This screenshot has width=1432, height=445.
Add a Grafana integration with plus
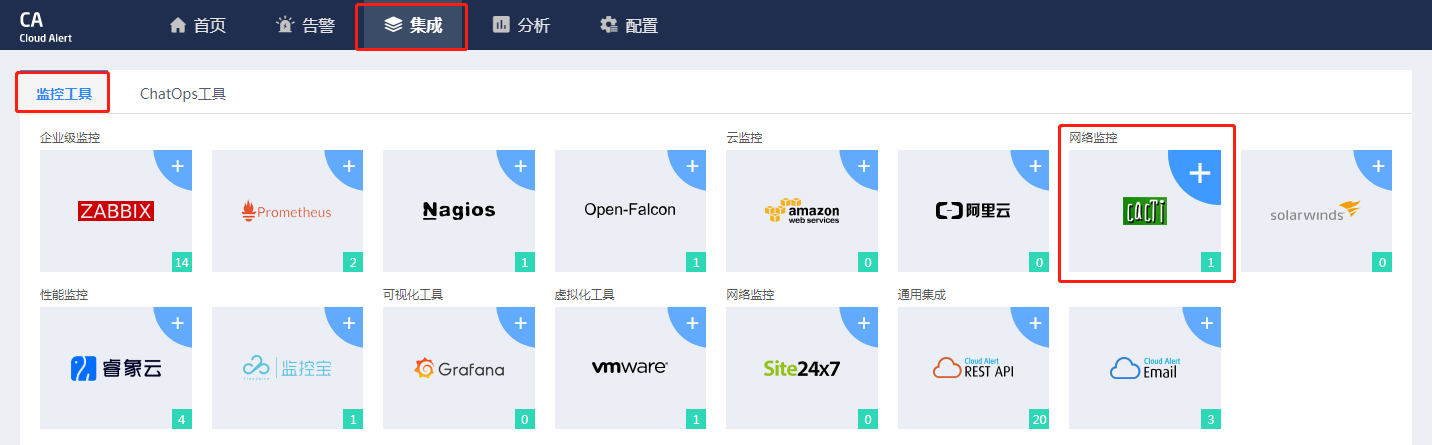tap(520, 324)
